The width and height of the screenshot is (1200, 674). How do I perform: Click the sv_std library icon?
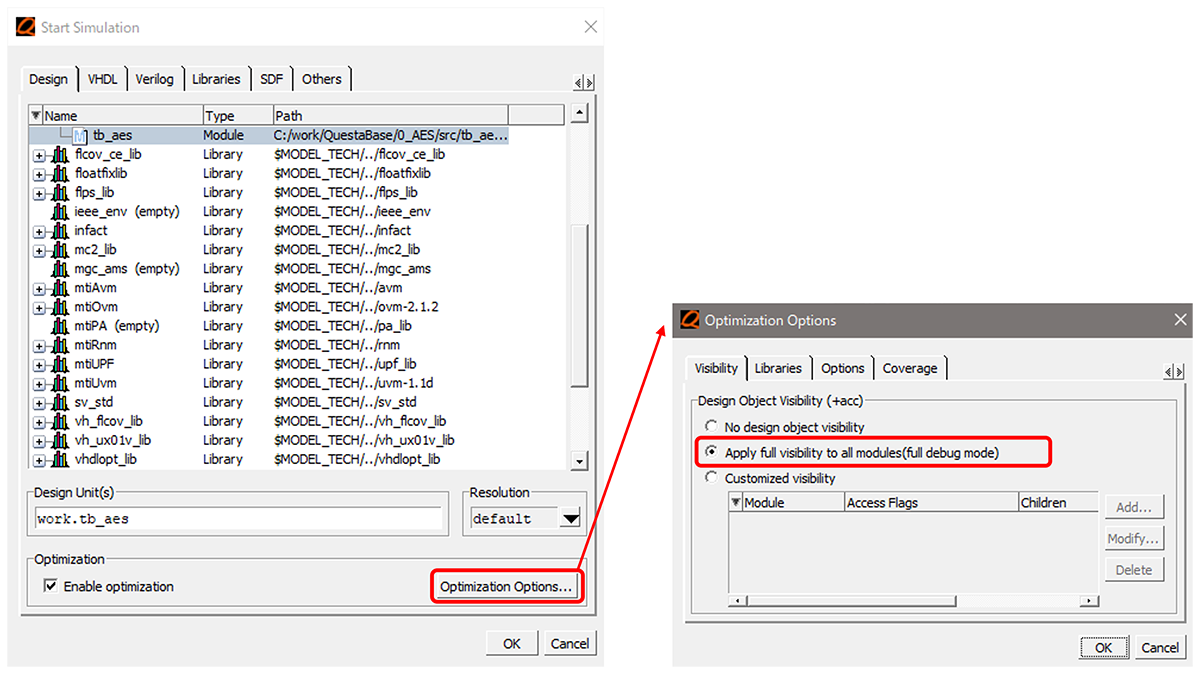(59, 403)
